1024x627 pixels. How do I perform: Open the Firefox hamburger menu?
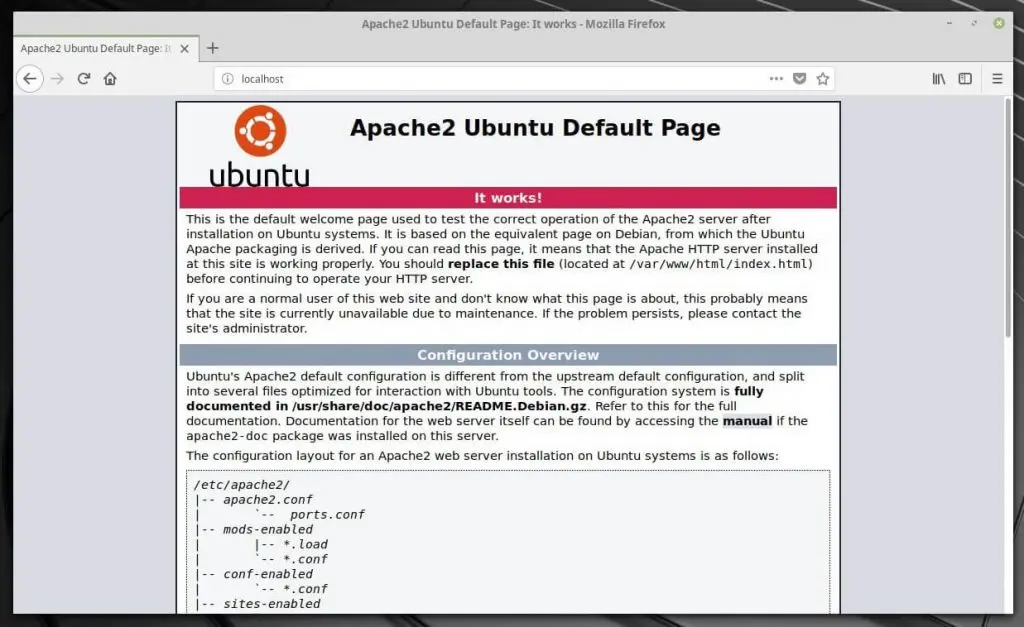click(x=997, y=78)
